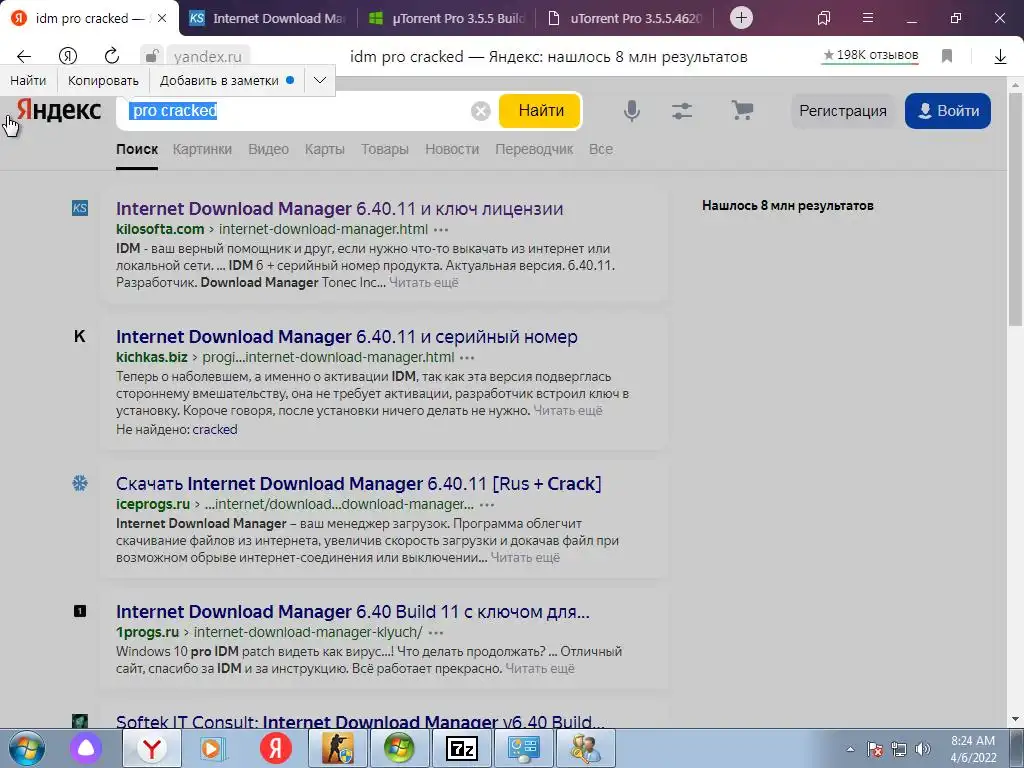Go back with the browser back arrow
Viewport: 1024px width, 768px height.
(x=24, y=57)
